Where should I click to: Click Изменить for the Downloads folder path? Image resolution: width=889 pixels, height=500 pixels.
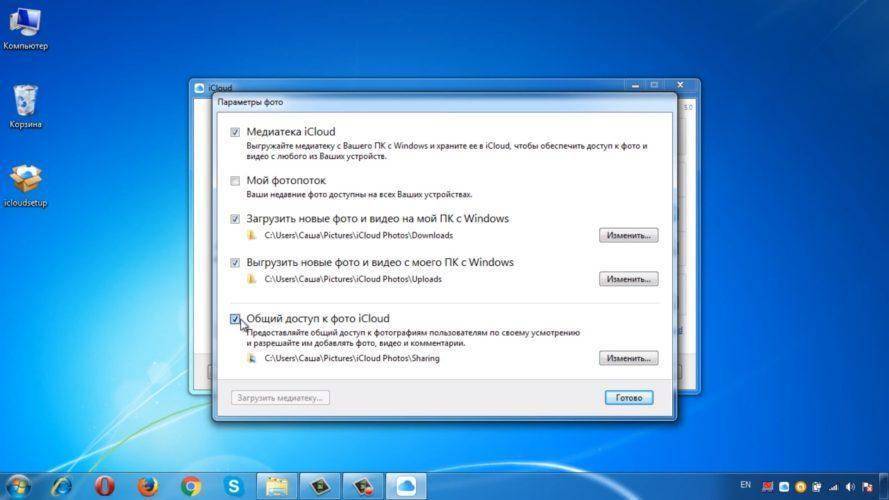pyautogui.click(x=628, y=235)
